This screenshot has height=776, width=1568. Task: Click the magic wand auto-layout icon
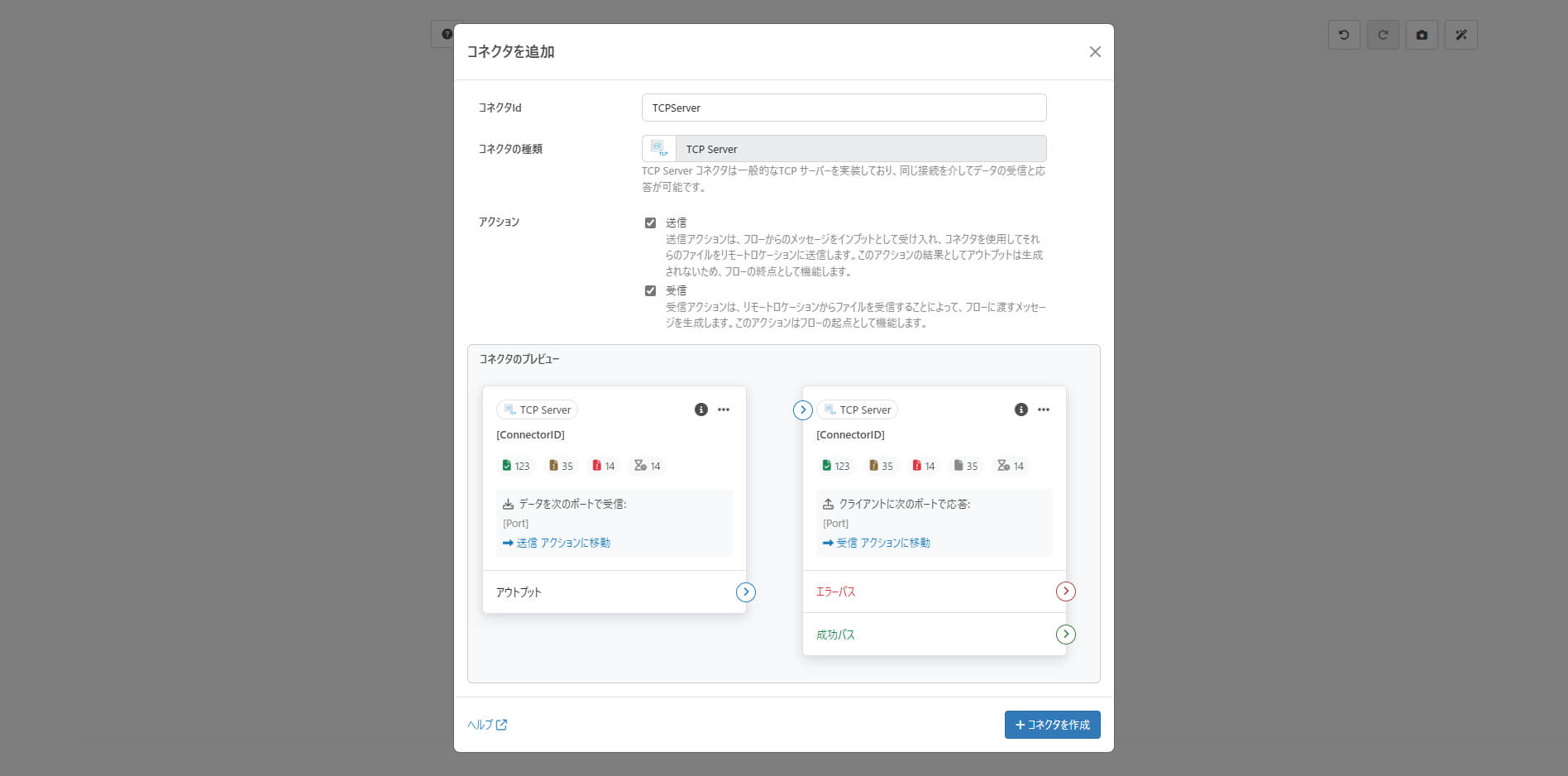(x=1460, y=34)
